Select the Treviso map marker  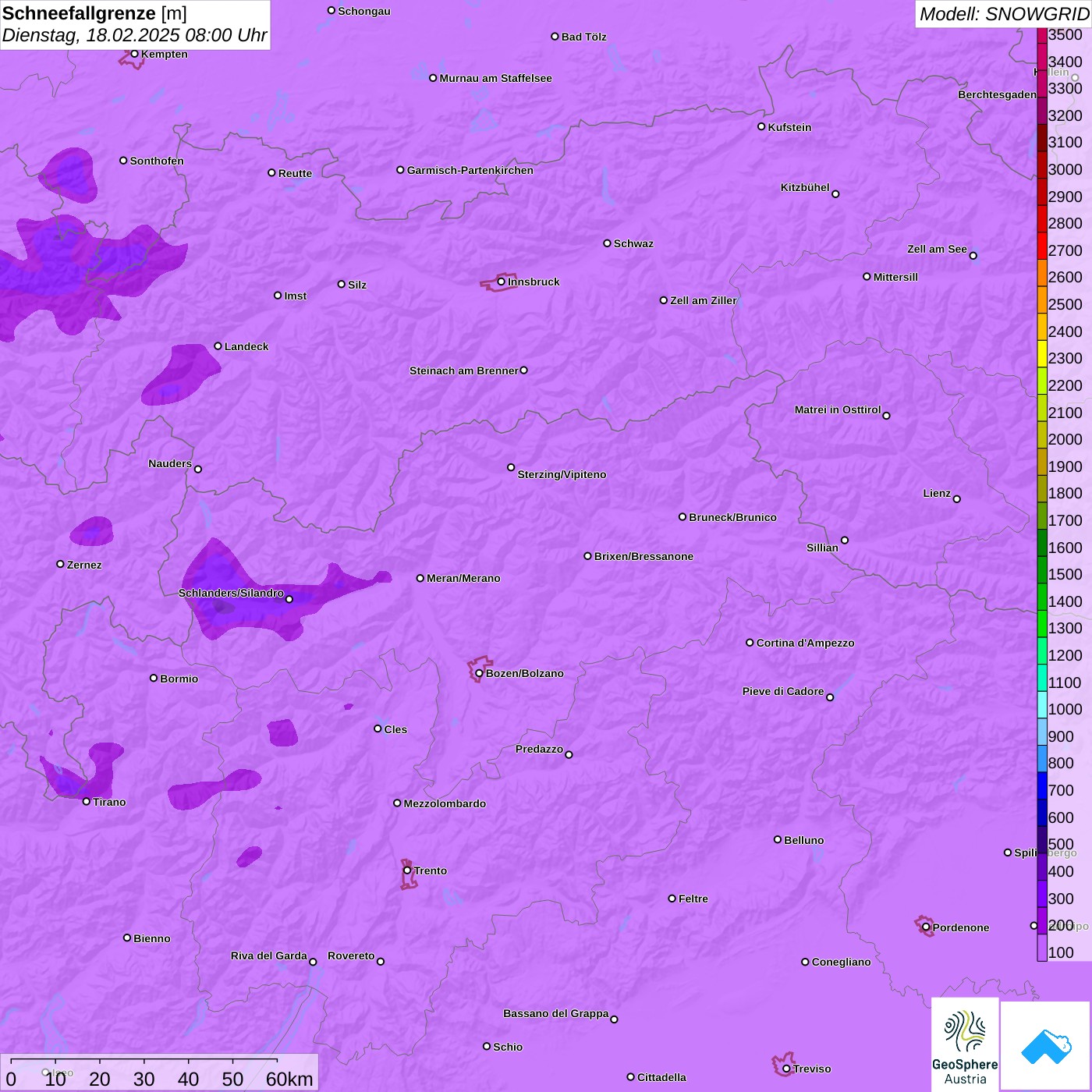[x=786, y=1069]
